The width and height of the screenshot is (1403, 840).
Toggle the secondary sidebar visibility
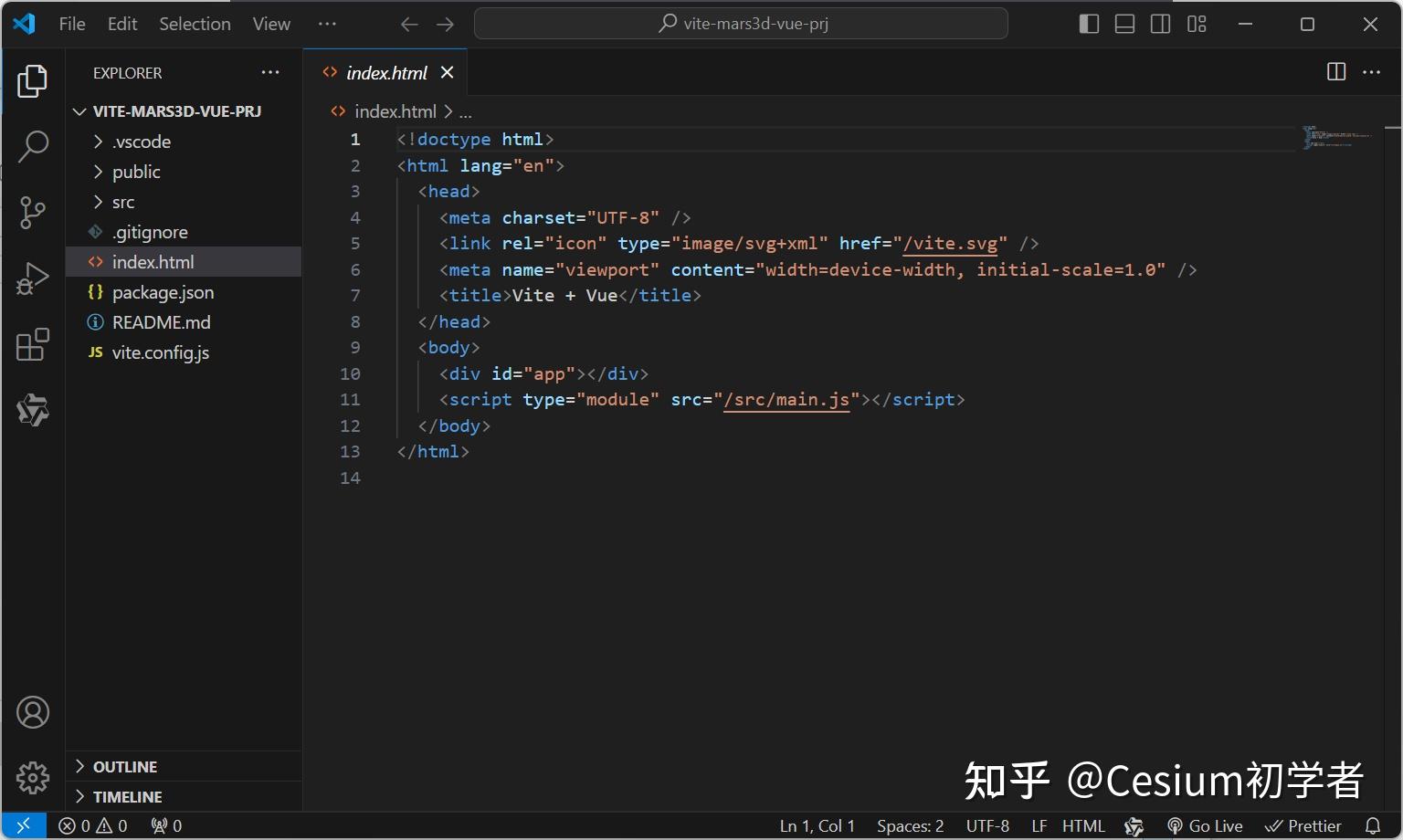coord(1160,24)
